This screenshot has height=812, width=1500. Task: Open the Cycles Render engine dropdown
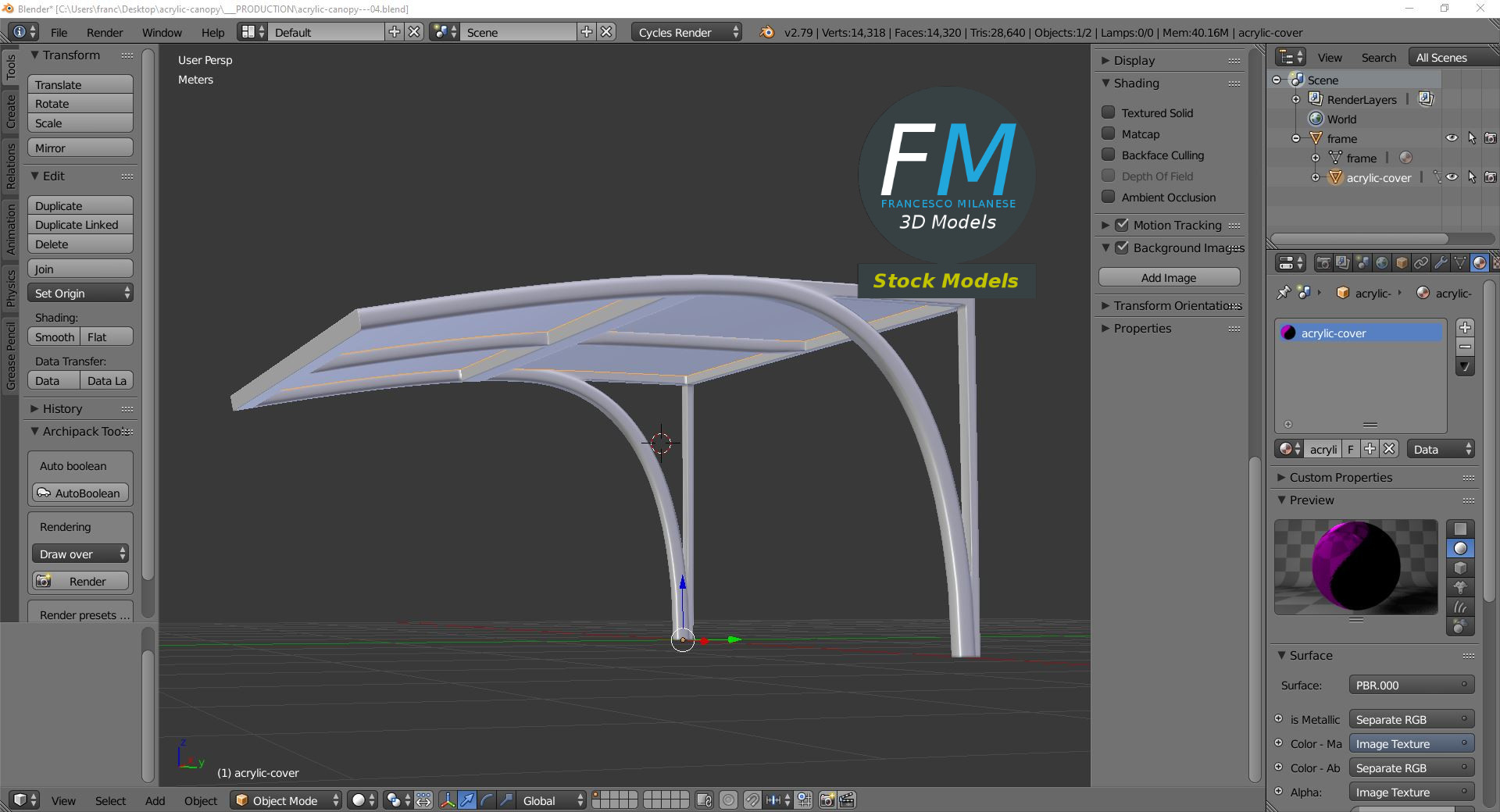(685, 32)
